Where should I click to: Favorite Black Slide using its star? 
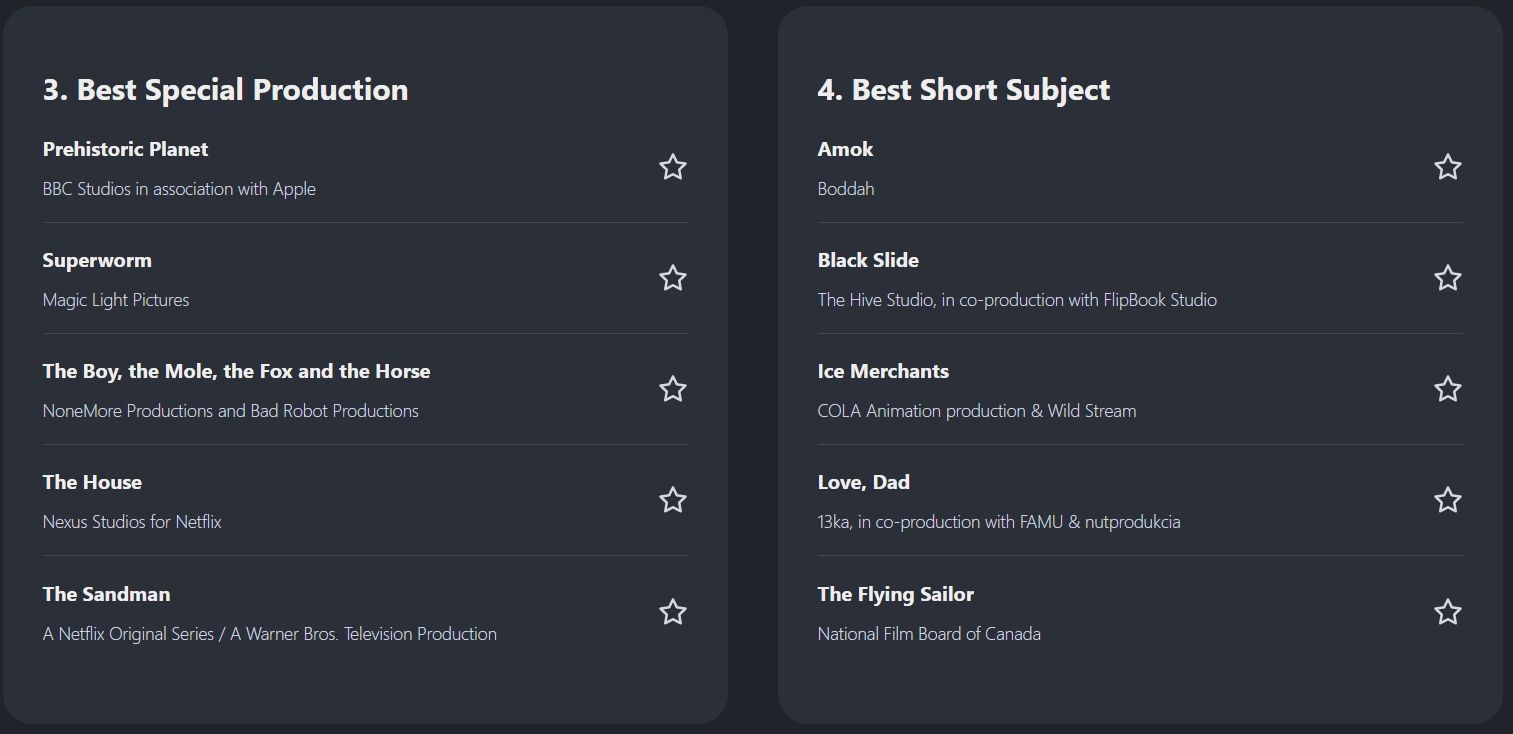[x=1447, y=278]
